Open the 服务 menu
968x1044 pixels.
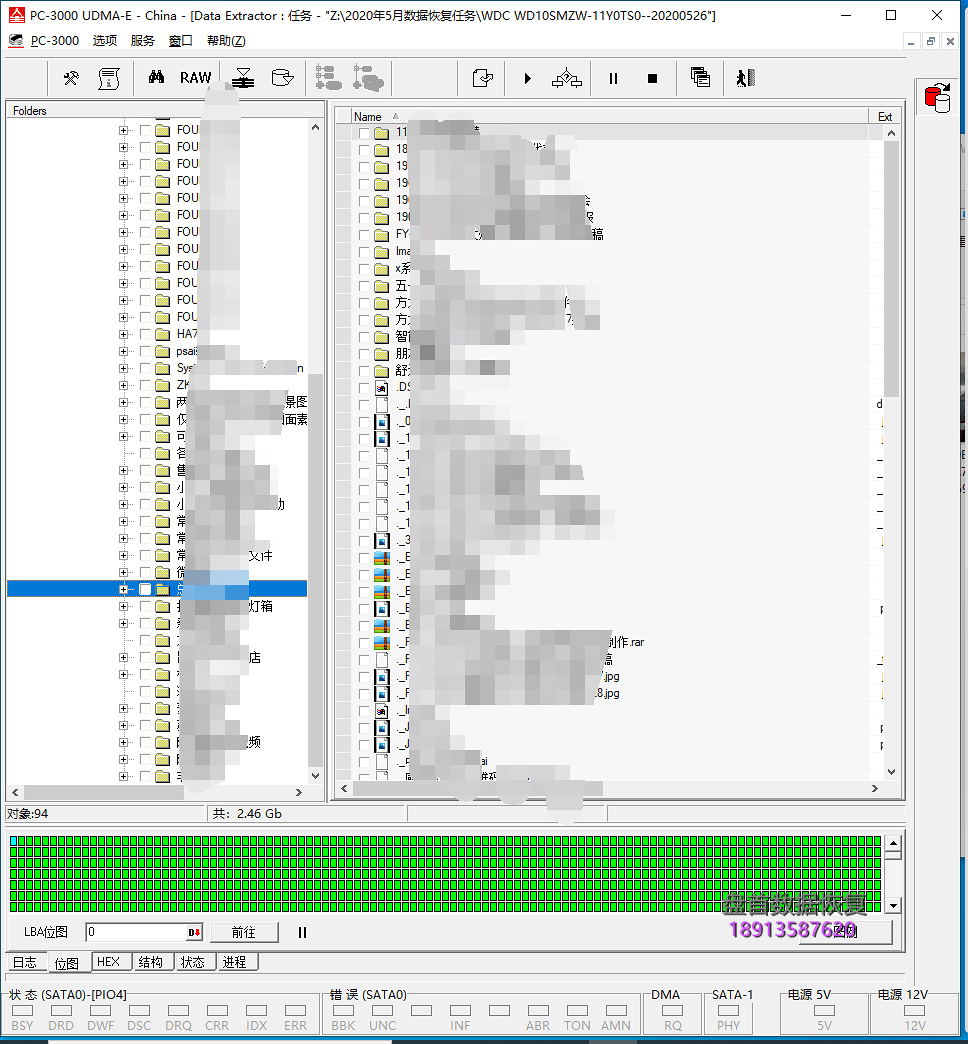pos(143,41)
